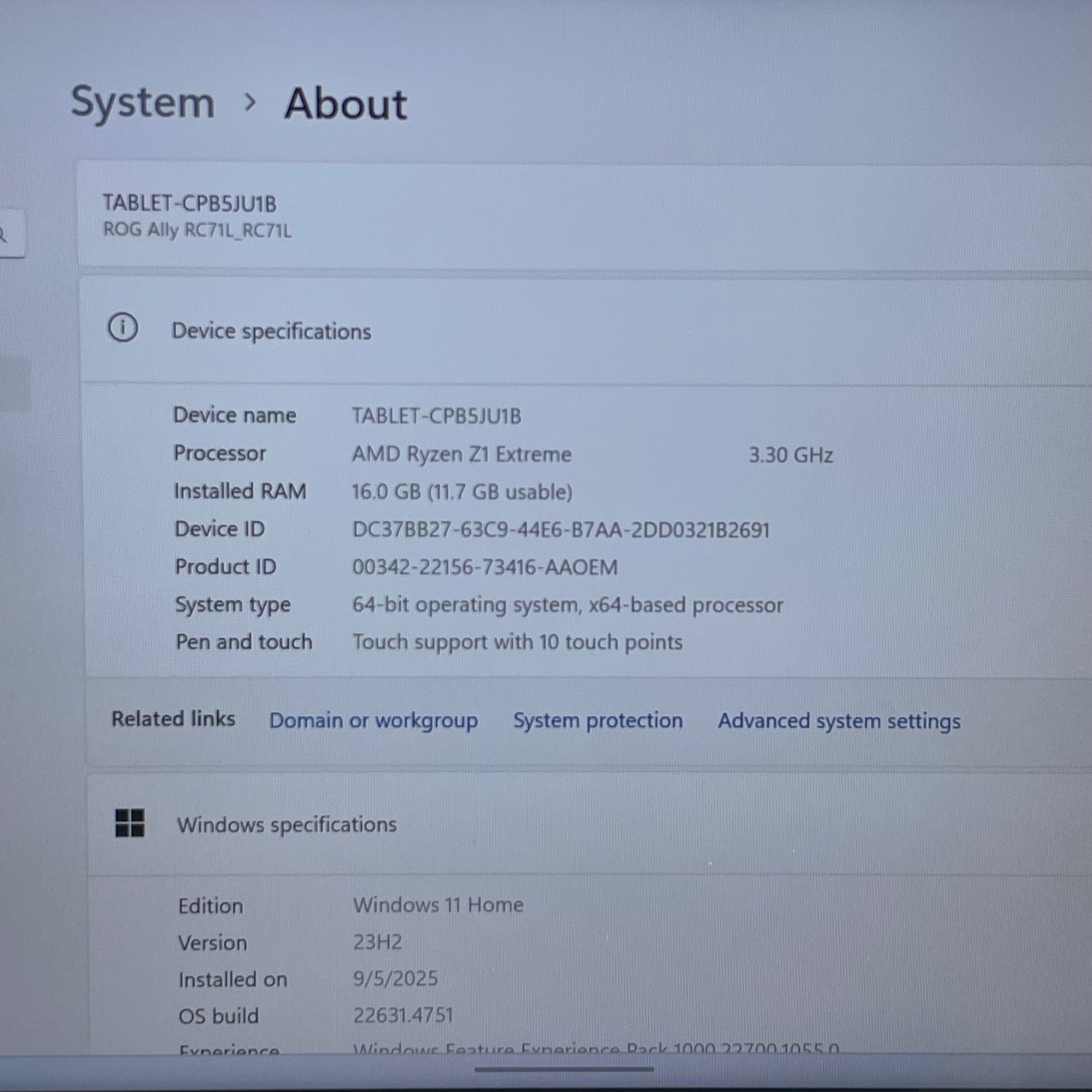Screen dimensions: 1092x1092
Task: Click the System type label
Action: pyautogui.click(x=233, y=605)
